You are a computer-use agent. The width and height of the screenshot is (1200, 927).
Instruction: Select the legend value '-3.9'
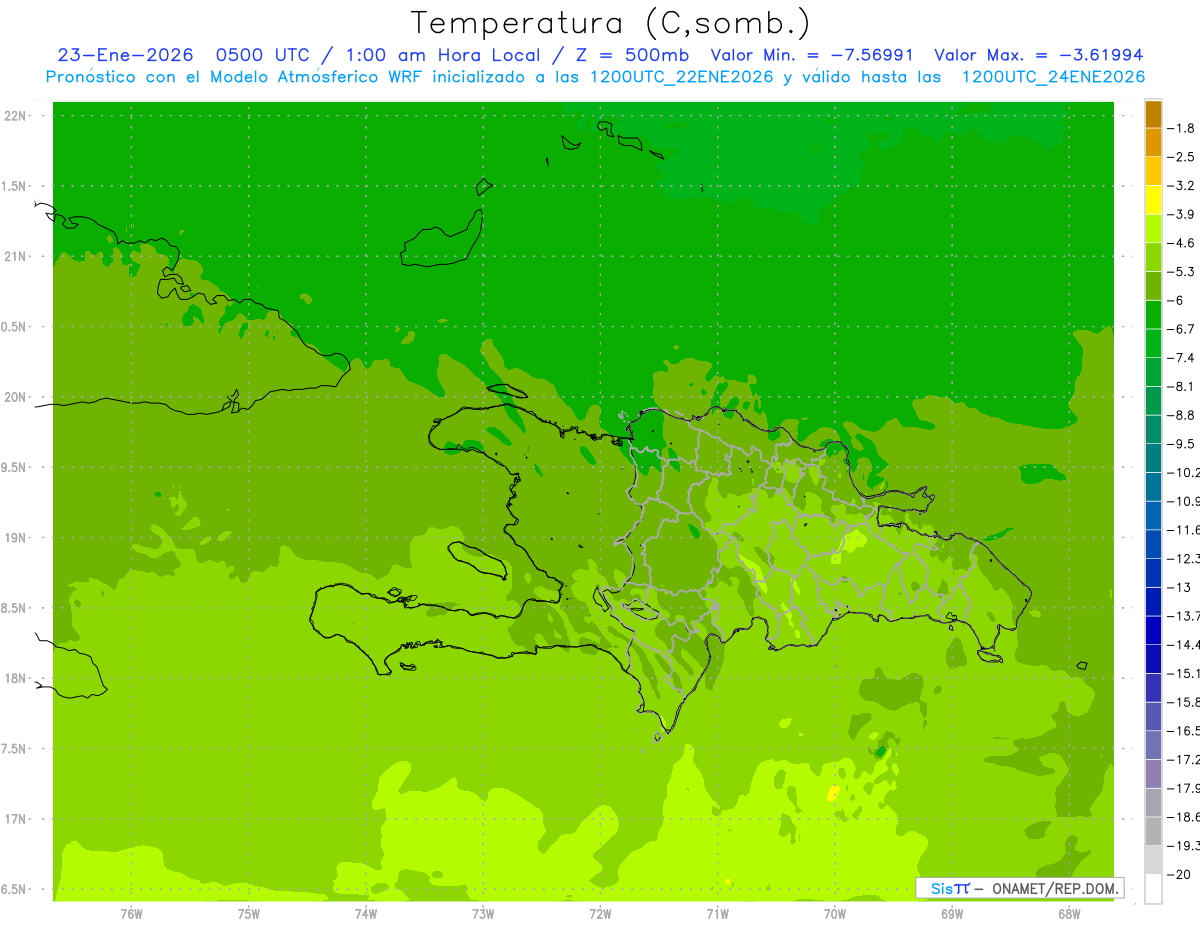[x=1181, y=214]
